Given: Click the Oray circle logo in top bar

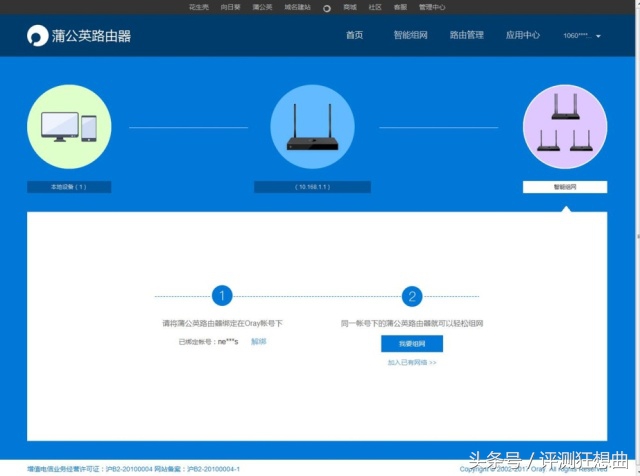Looking at the screenshot, I should tap(327, 8).
